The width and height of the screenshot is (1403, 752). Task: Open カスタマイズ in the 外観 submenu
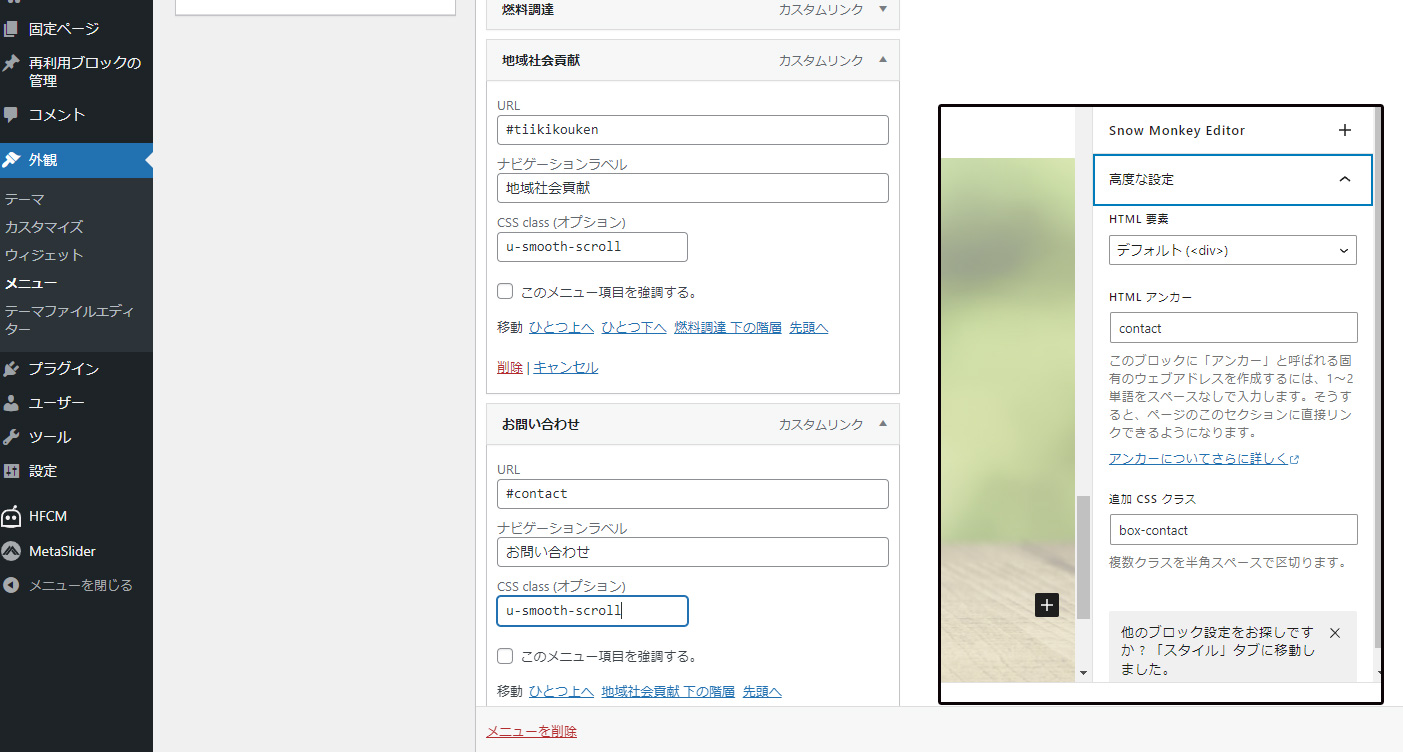click(44, 227)
